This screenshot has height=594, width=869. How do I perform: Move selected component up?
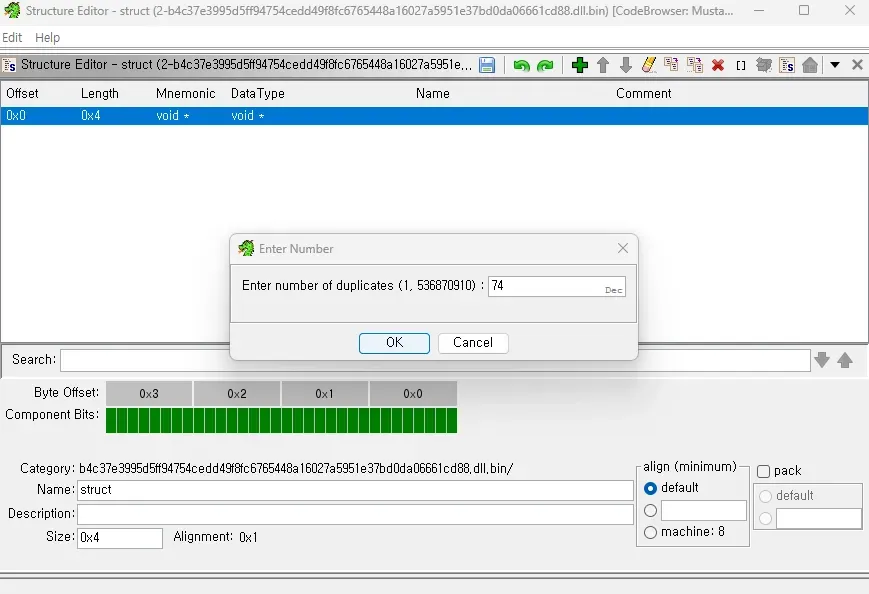(x=603, y=65)
